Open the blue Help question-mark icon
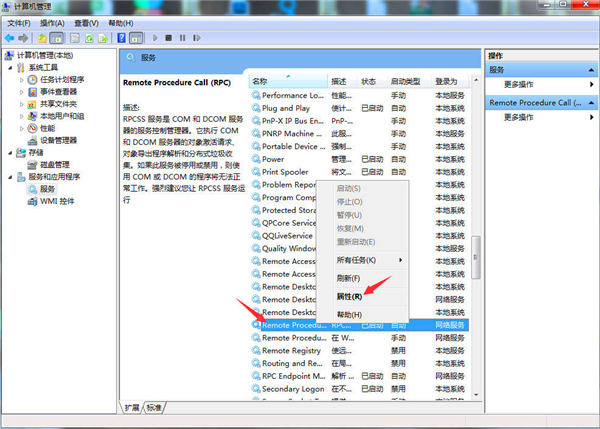This screenshot has width=600, height=429. click(x=121, y=38)
